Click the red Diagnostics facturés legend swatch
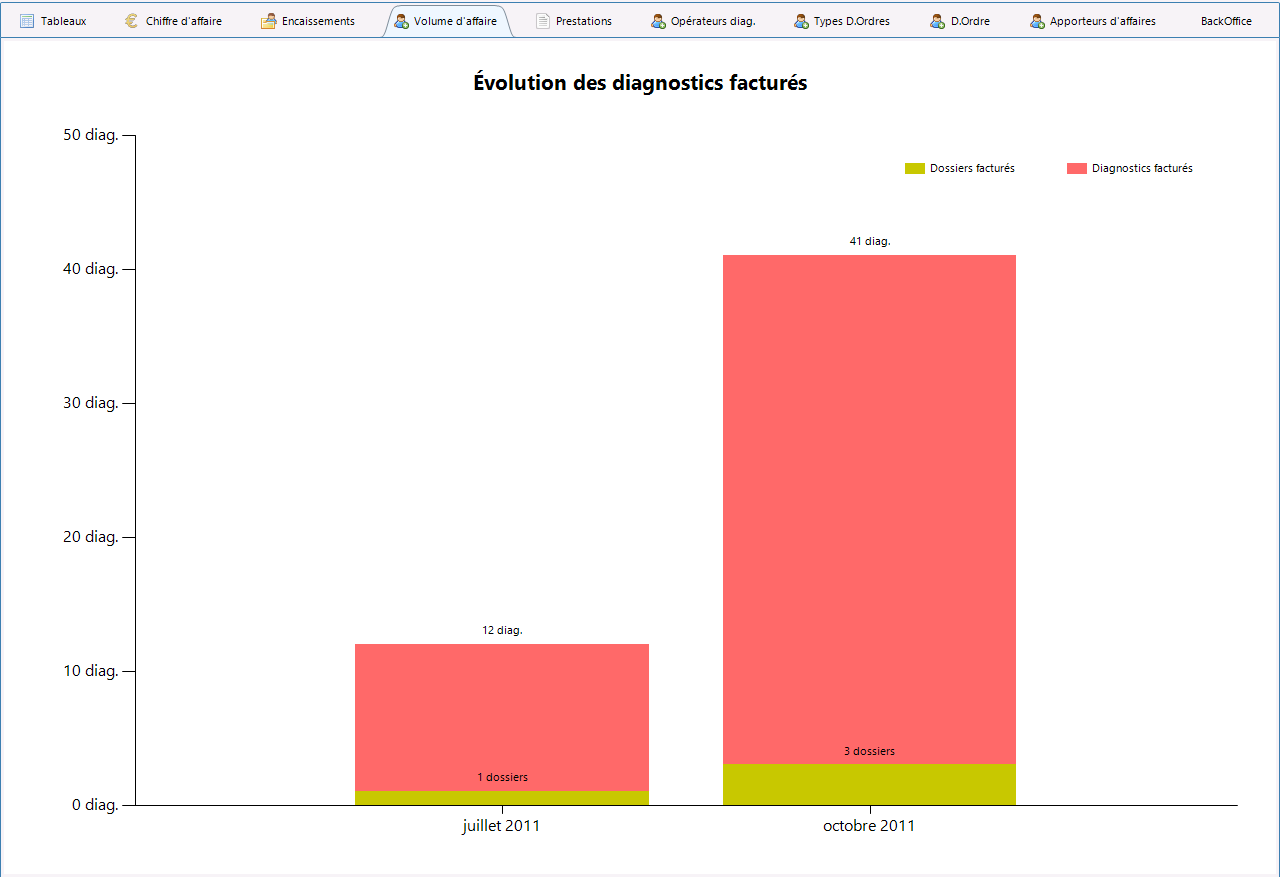 (x=1077, y=168)
